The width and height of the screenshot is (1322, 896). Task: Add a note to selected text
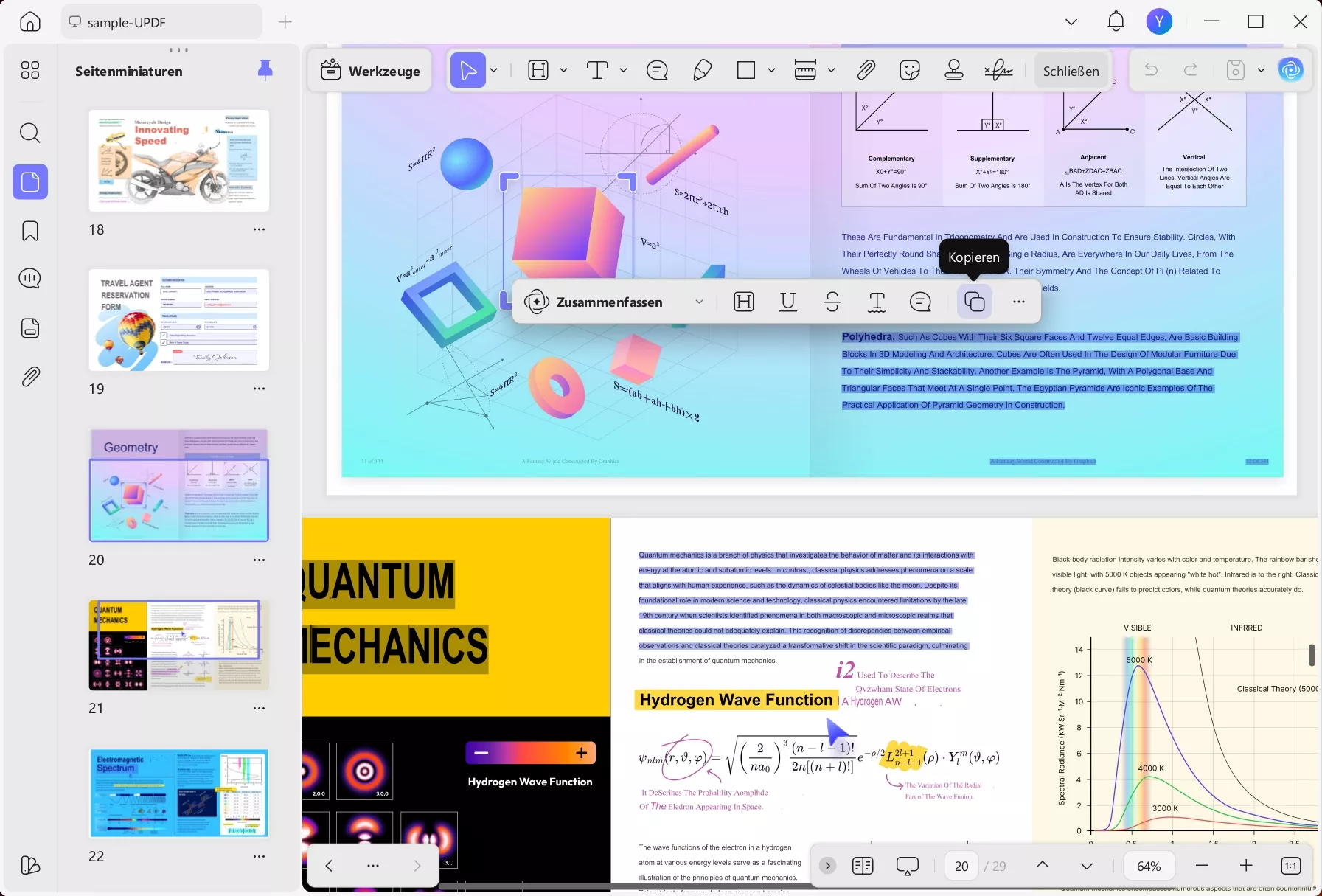[x=921, y=302]
